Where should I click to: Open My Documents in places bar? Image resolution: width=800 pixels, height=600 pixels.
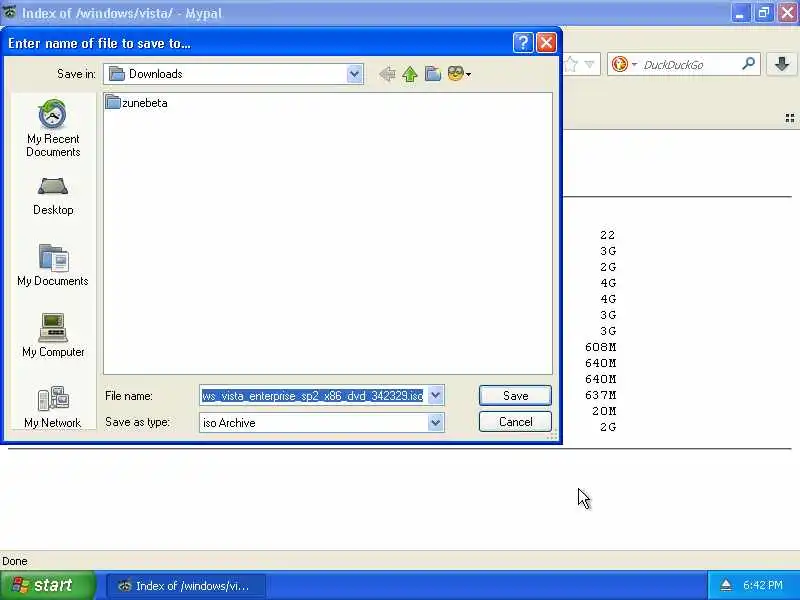pyautogui.click(x=53, y=265)
